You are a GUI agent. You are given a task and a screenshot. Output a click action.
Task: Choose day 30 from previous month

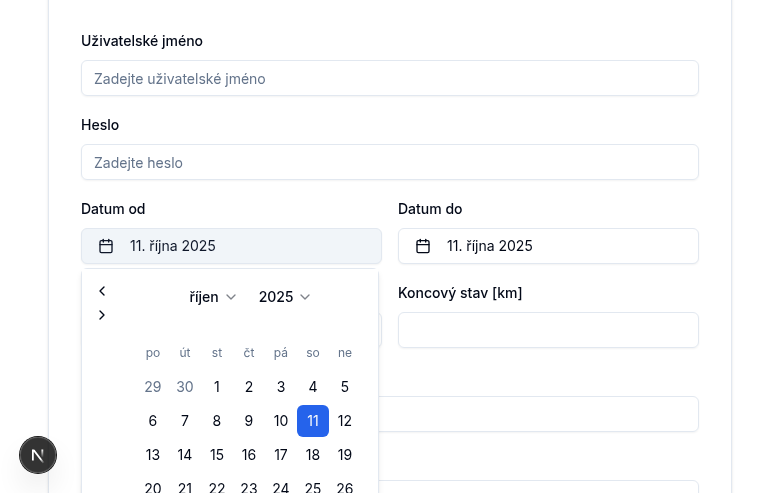point(185,387)
